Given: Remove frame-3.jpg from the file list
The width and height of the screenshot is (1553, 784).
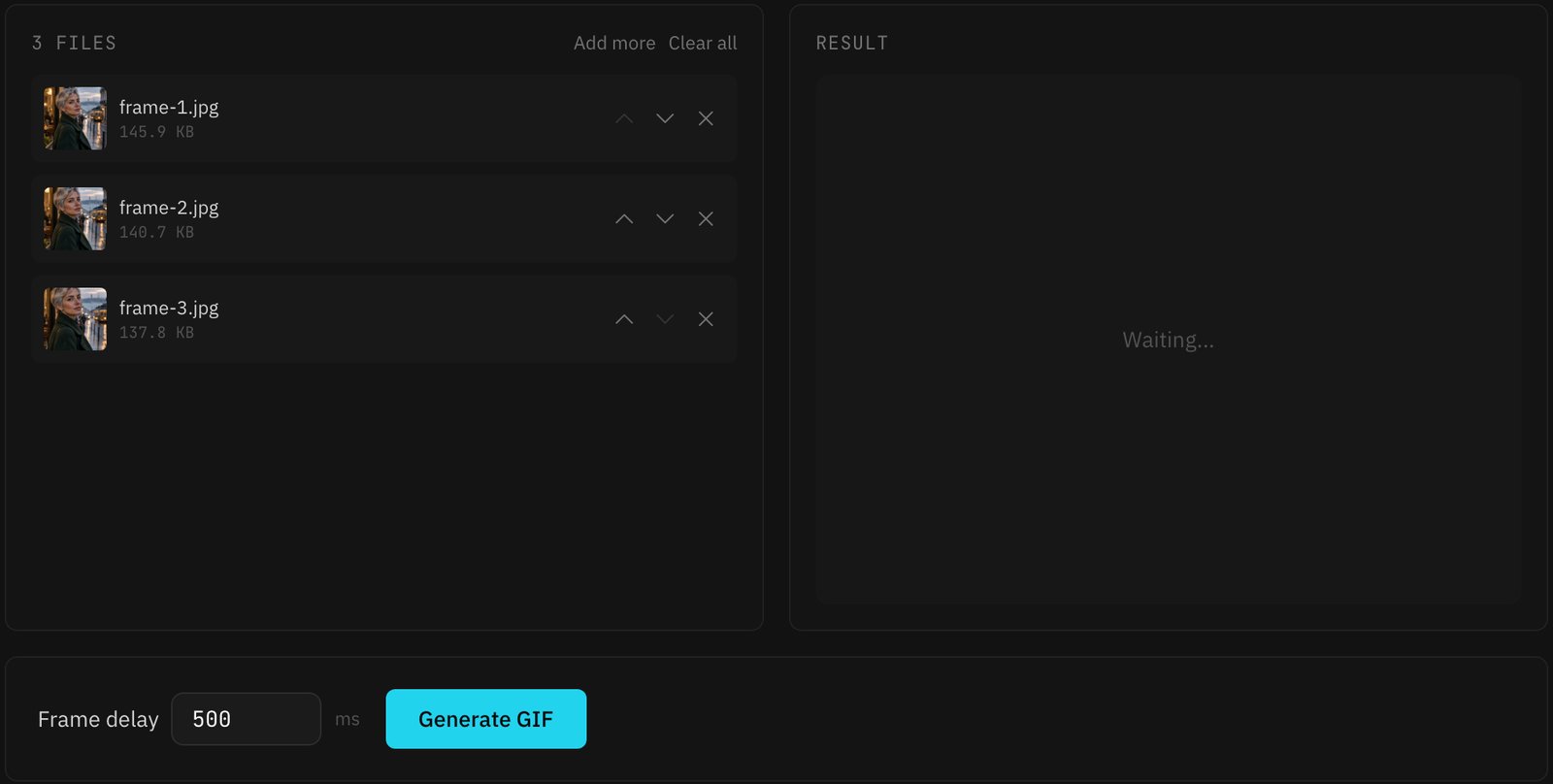Looking at the screenshot, I should [x=706, y=319].
